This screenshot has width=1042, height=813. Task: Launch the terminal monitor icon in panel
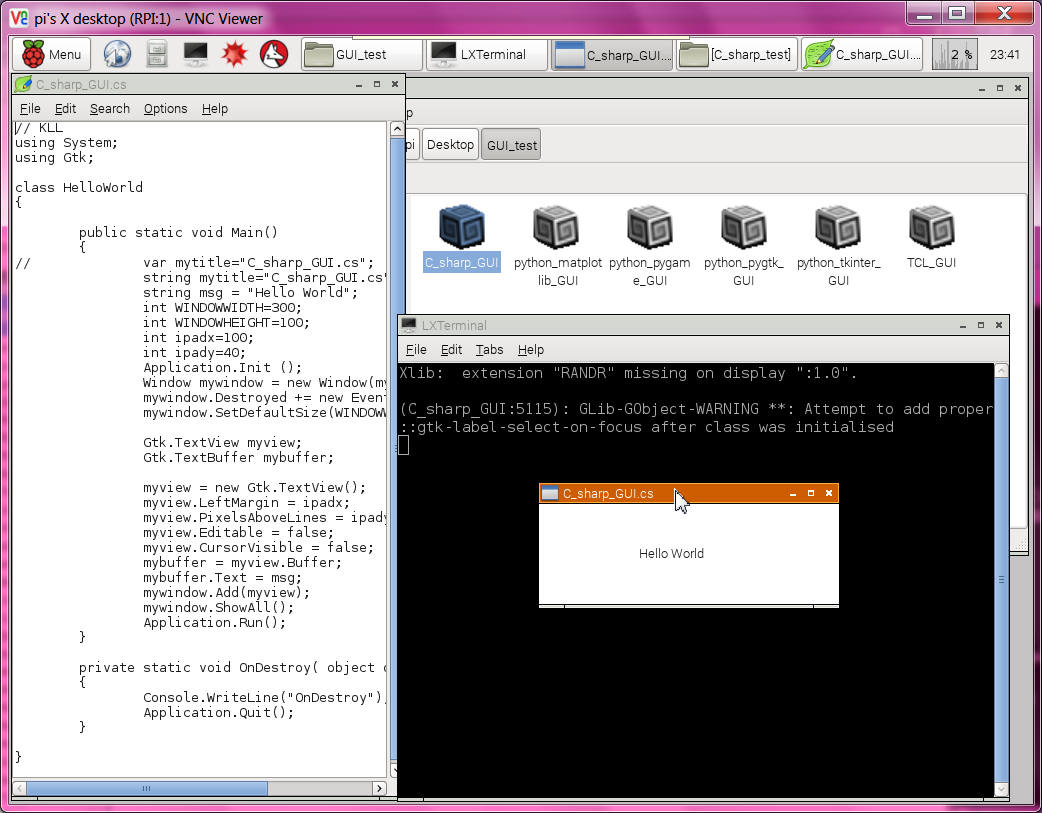[x=195, y=55]
